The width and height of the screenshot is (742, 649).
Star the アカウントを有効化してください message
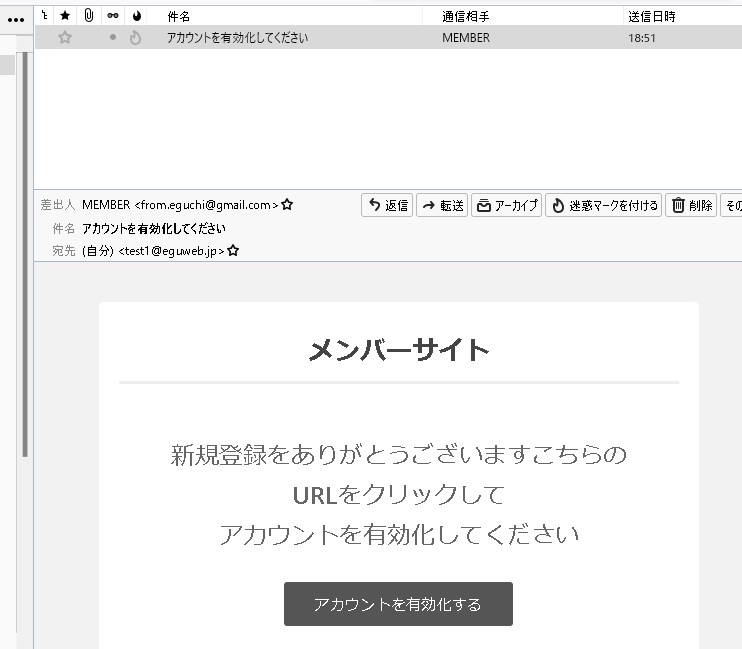pos(65,38)
